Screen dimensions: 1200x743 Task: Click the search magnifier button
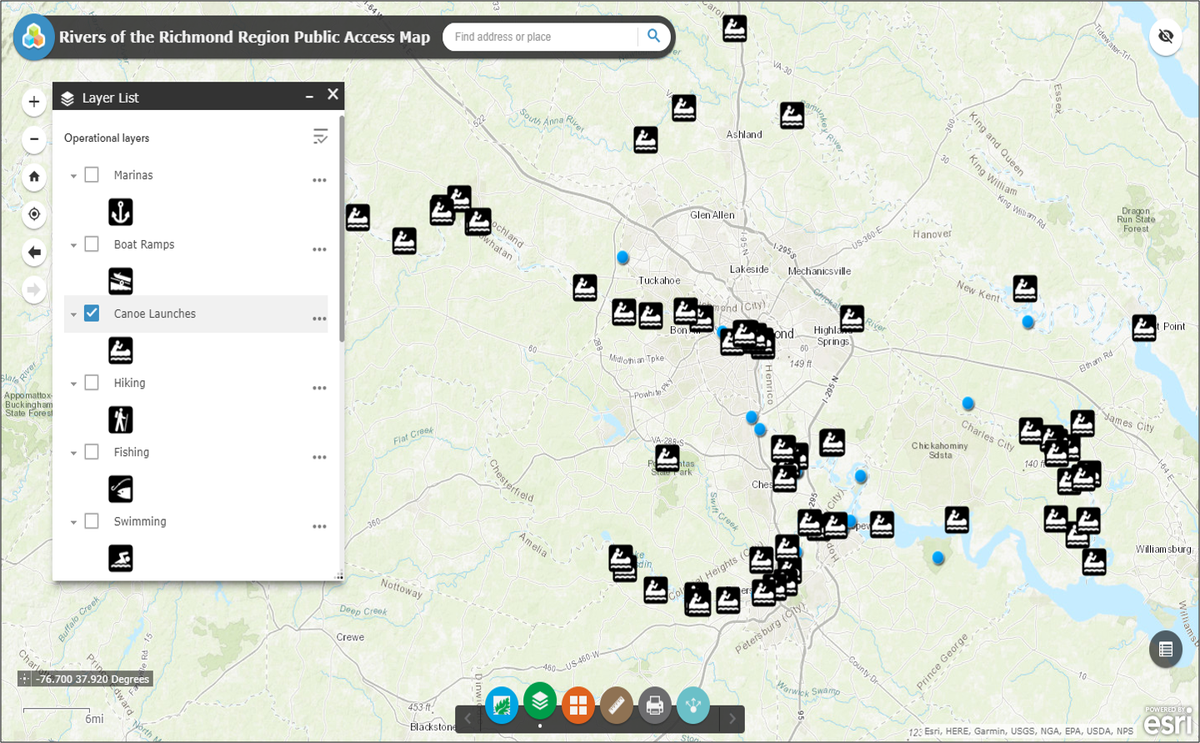[654, 35]
